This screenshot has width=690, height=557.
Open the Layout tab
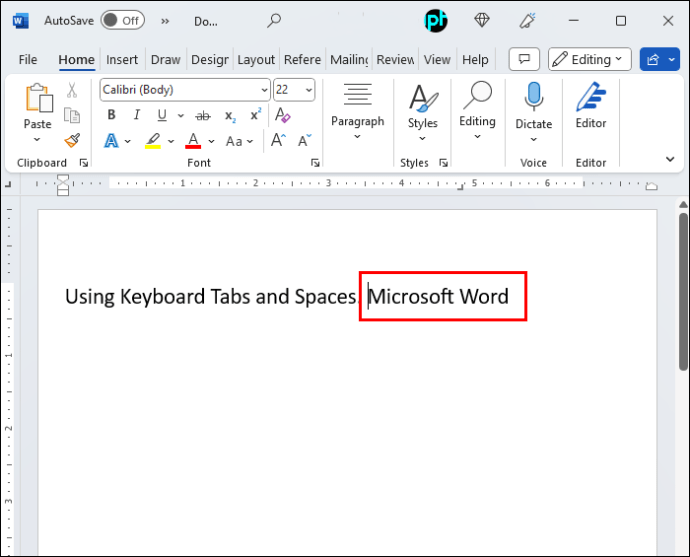click(256, 59)
